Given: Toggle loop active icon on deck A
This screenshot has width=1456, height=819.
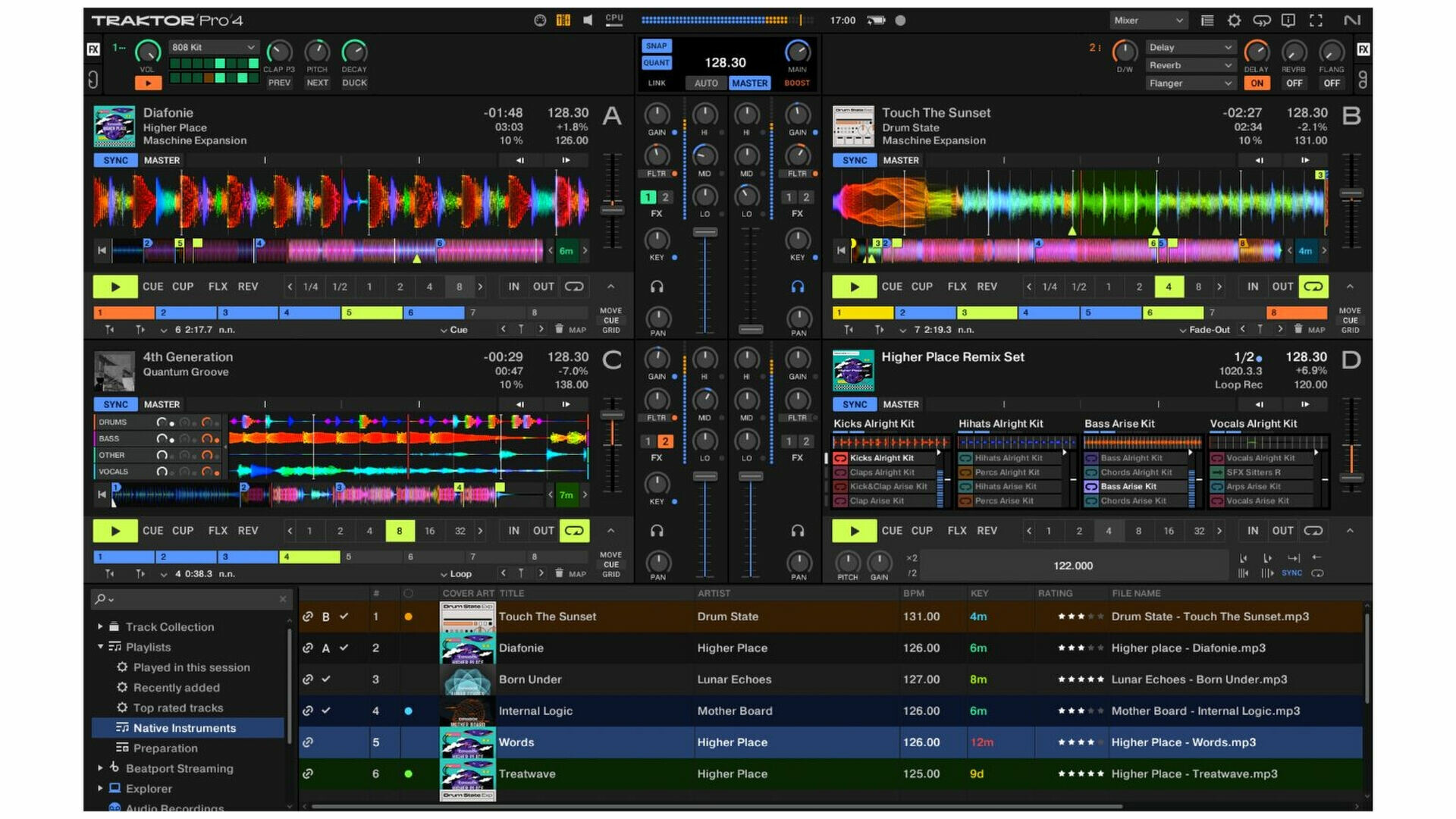Looking at the screenshot, I should 574,287.
